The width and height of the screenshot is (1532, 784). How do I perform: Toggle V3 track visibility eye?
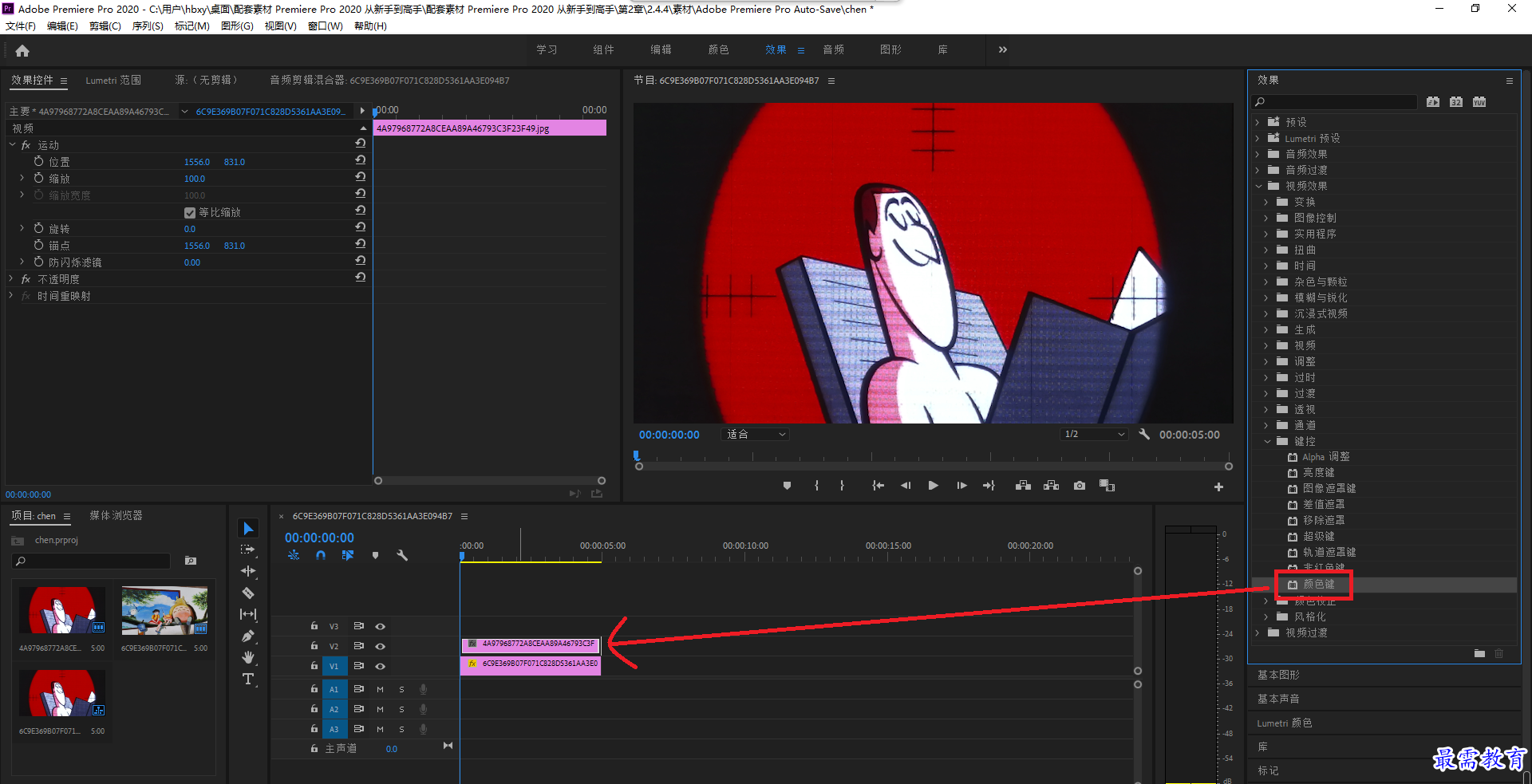[381, 626]
